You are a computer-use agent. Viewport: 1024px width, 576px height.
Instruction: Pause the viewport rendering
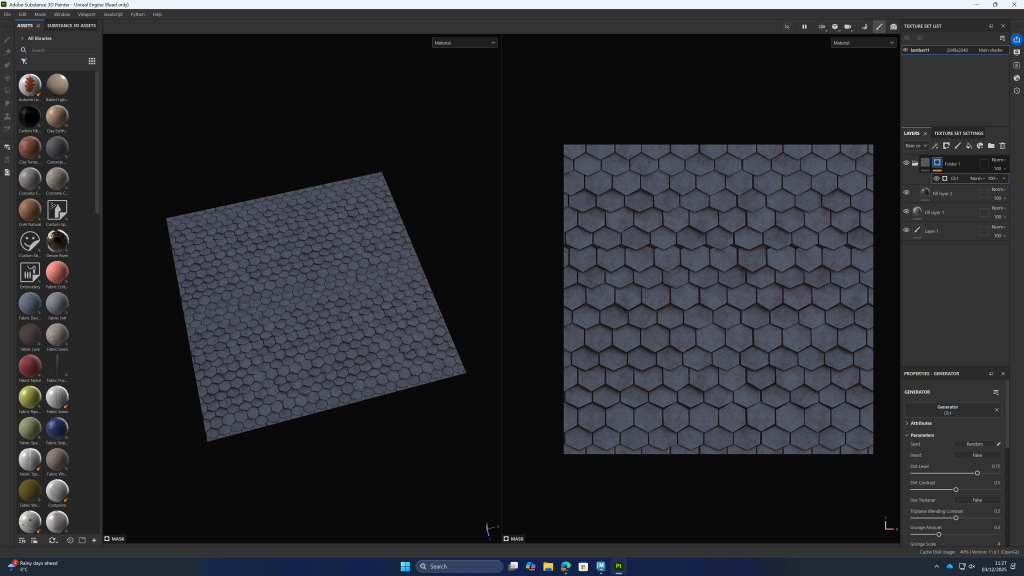pyautogui.click(x=804, y=27)
